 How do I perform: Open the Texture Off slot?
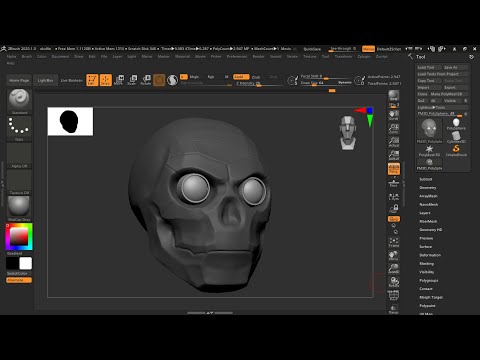pos(19,182)
